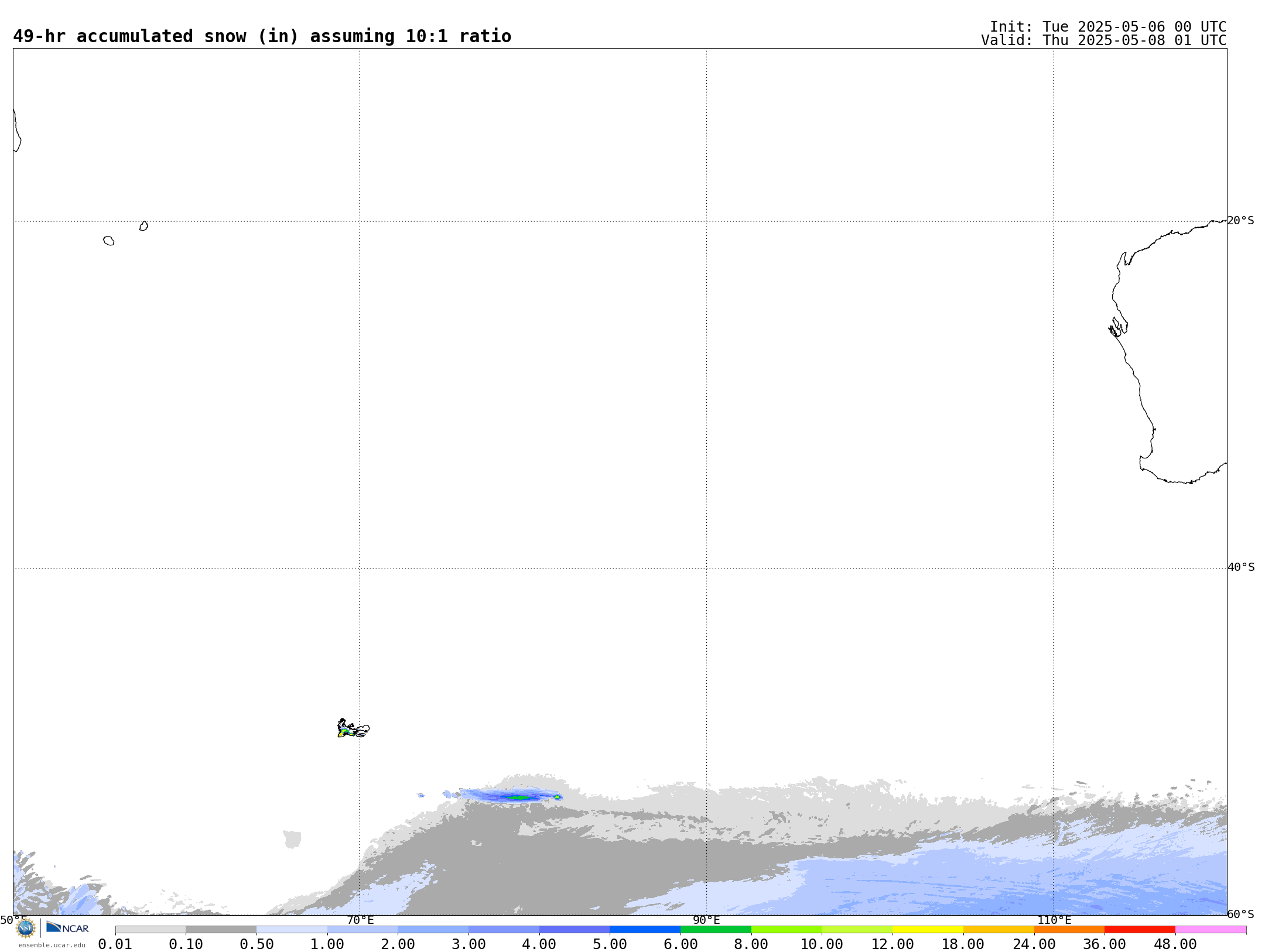1265x952 pixels.
Task: Click the 90°E longitude label
Action: coord(706,920)
